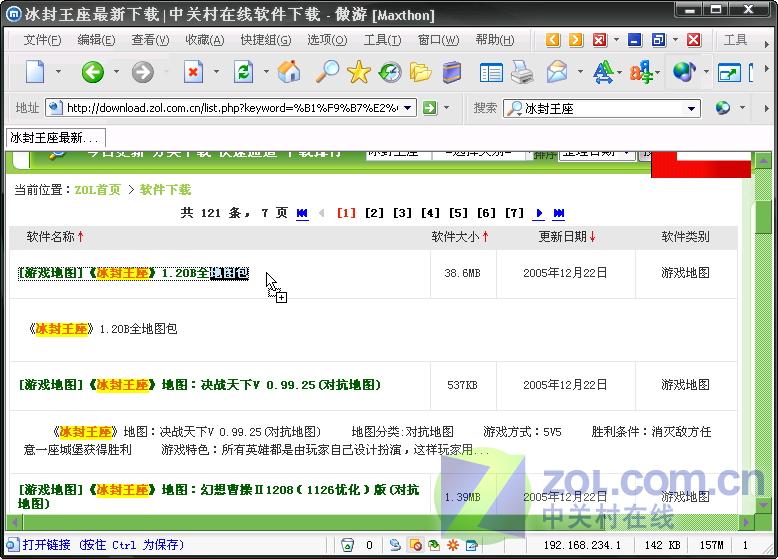The width and height of the screenshot is (778, 559).
Task: Click the blue book icon in toolbar
Action: coord(452,72)
